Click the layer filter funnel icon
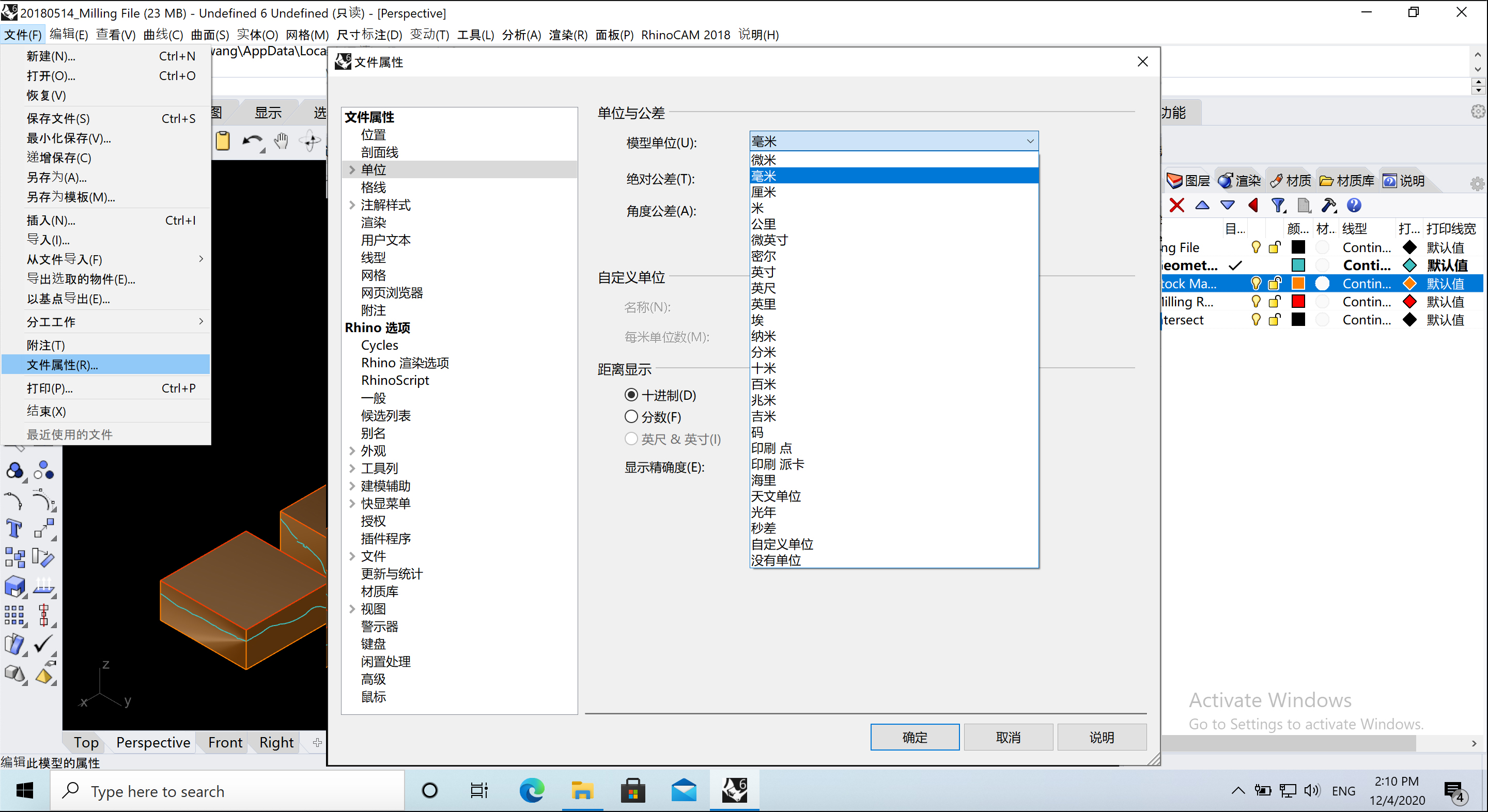 coord(1278,205)
